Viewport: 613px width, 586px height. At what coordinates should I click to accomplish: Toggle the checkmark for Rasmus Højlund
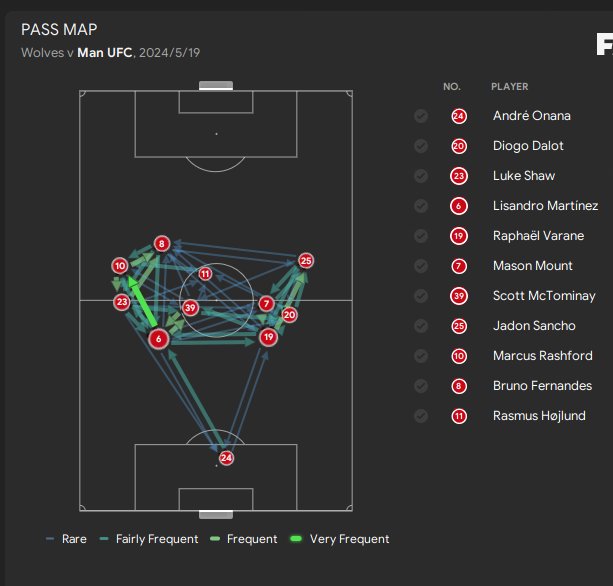[421, 416]
